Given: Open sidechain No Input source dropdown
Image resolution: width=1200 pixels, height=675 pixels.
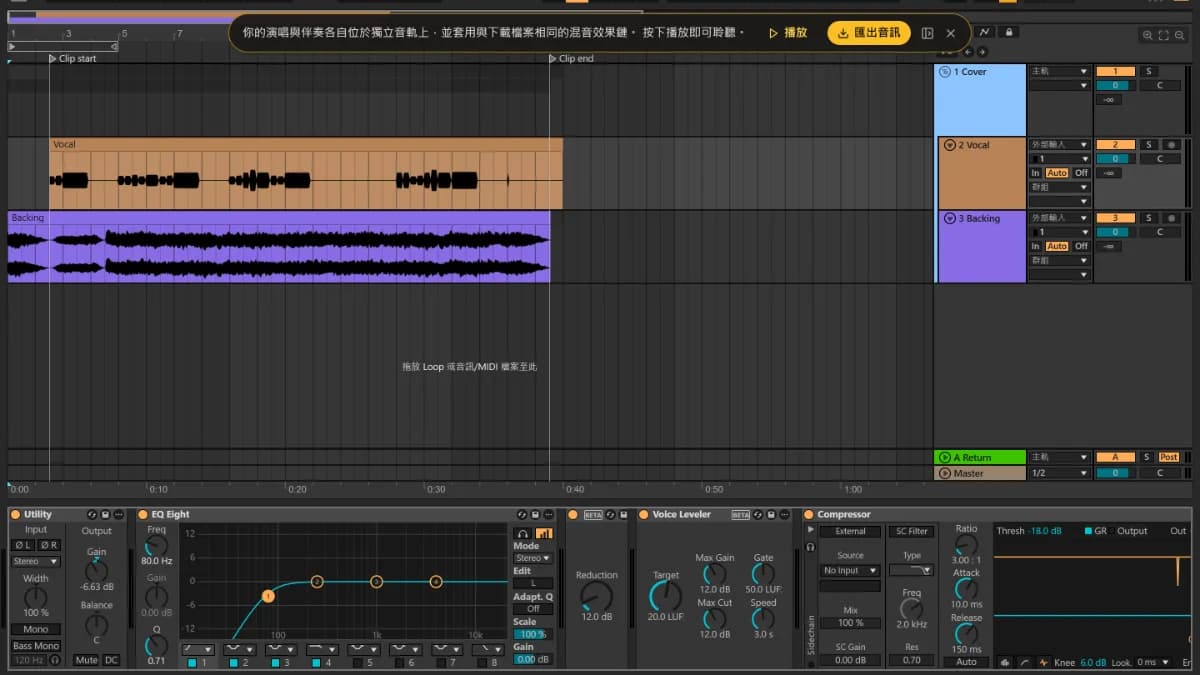Looking at the screenshot, I should [x=850, y=570].
